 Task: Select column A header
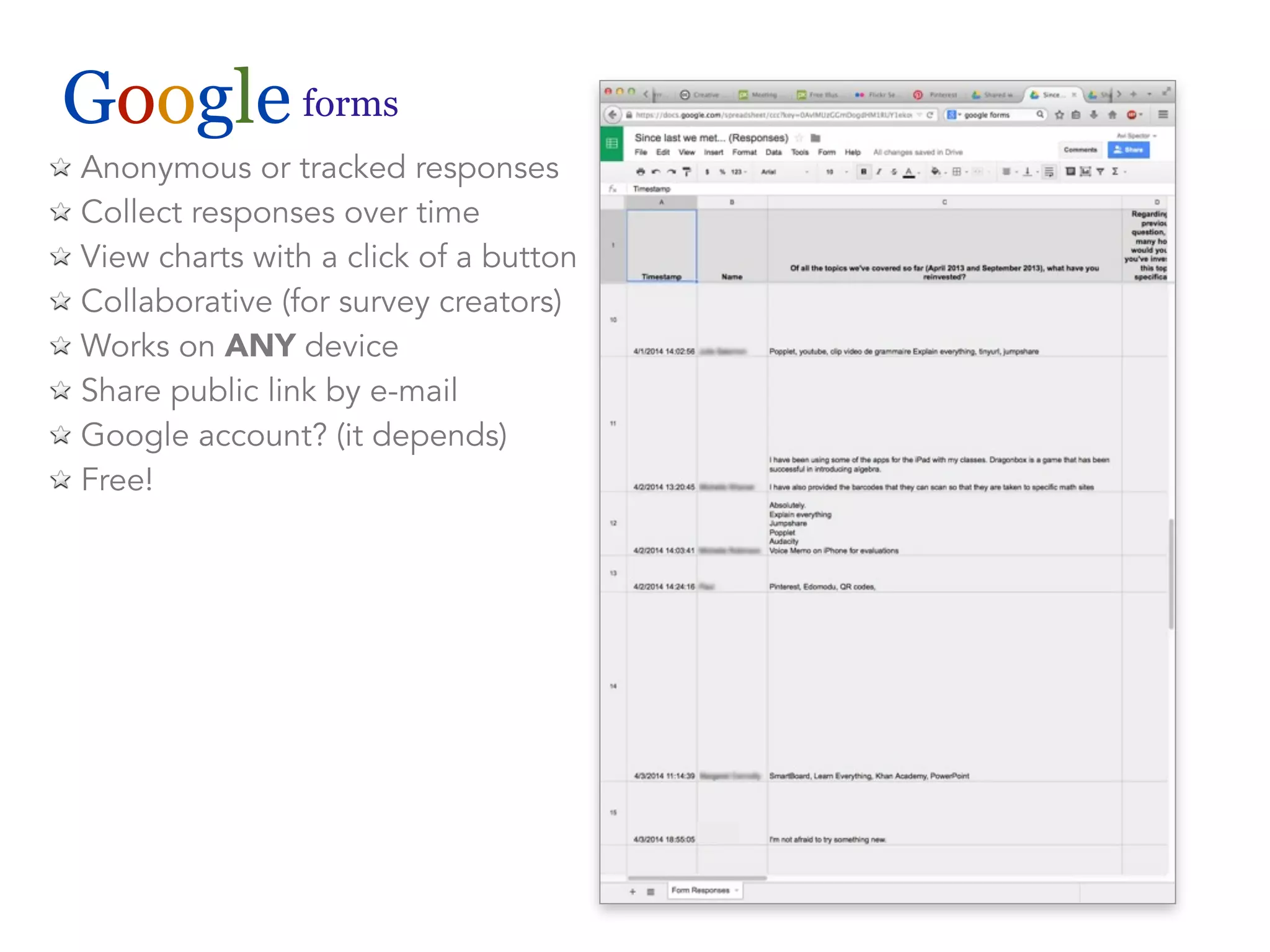coord(662,202)
